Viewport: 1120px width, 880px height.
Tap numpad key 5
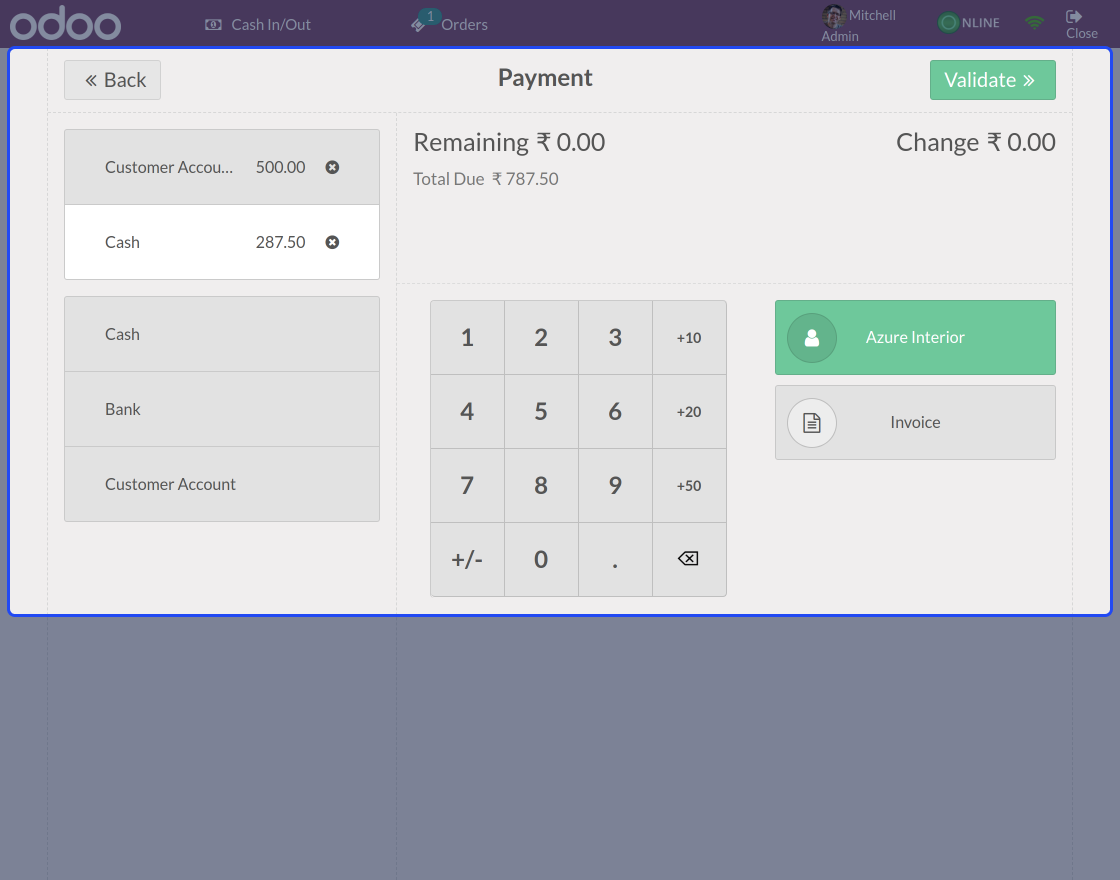pyautogui.click(x=541, y=411)
